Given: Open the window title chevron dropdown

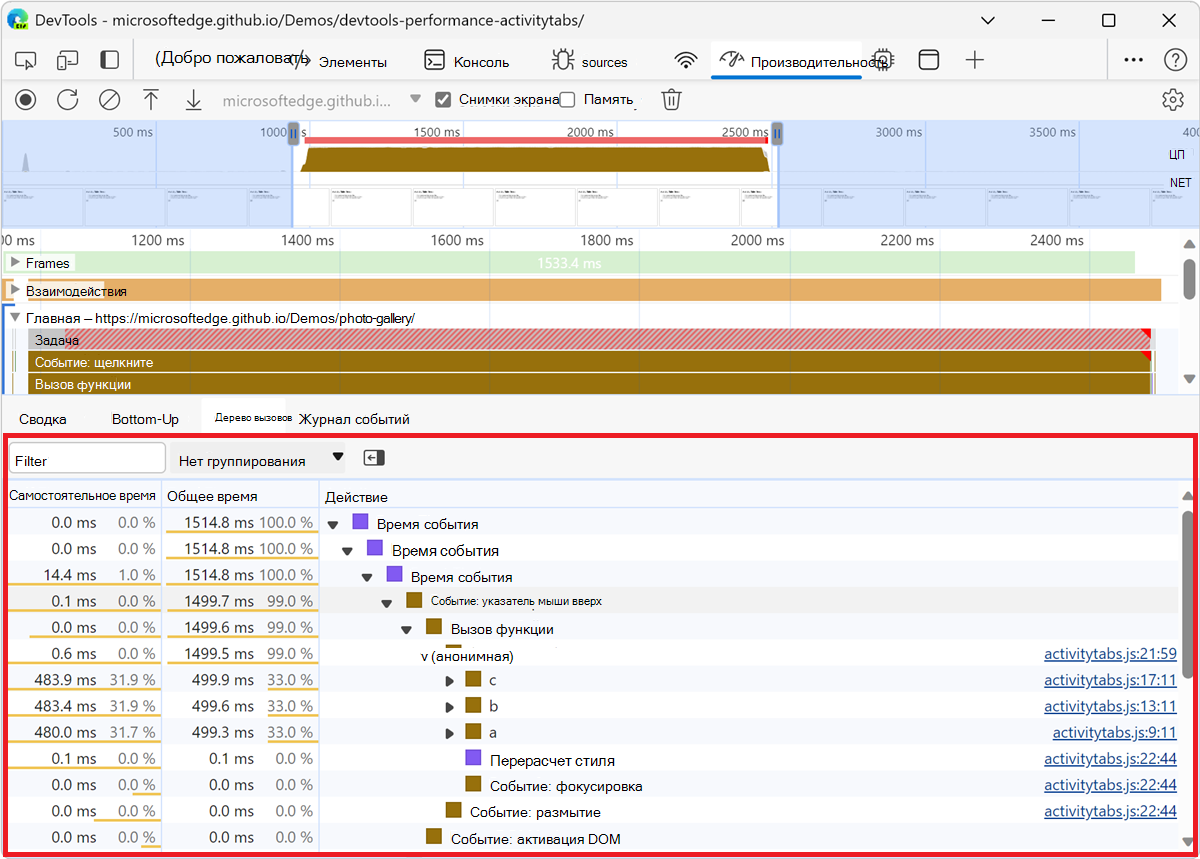Looking at the screenshot, I should pos(988,20).
